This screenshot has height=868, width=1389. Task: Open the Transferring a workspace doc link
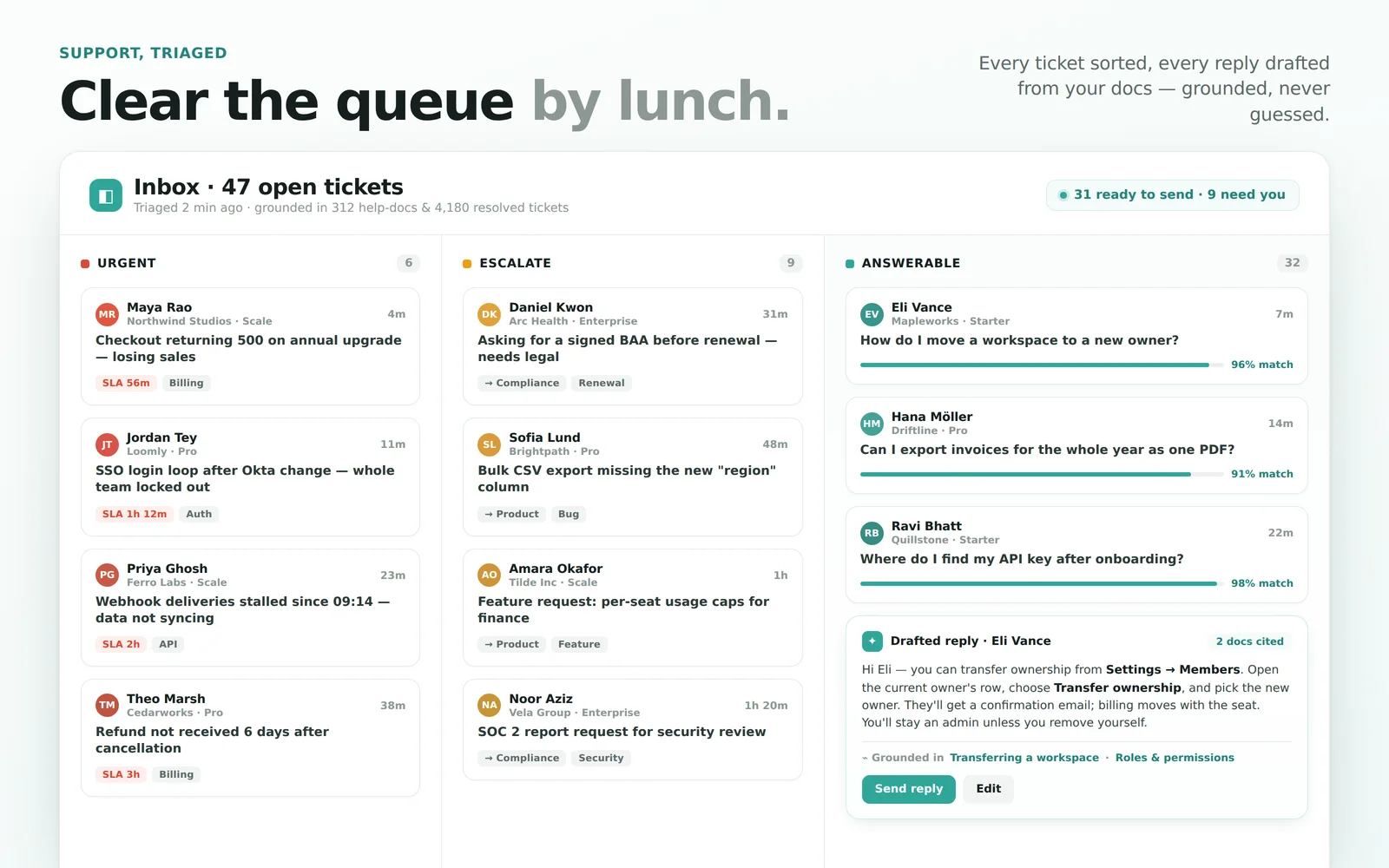pos(1024,758)
